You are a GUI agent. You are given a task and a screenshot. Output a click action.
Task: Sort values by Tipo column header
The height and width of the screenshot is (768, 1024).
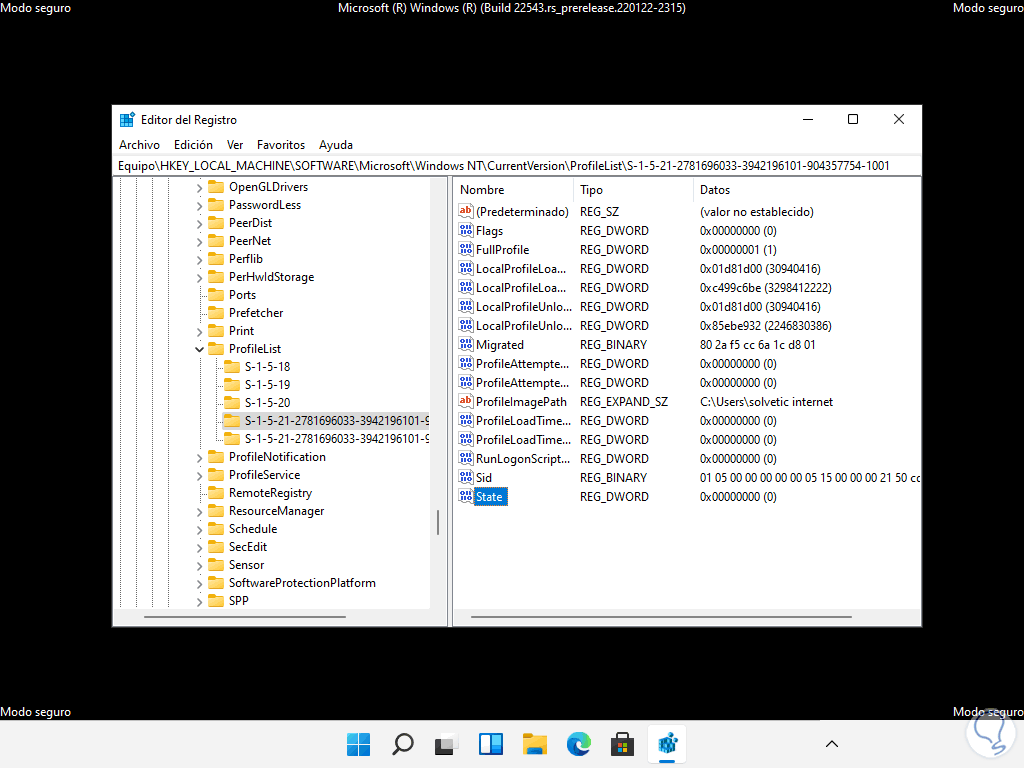pos(633,190)
